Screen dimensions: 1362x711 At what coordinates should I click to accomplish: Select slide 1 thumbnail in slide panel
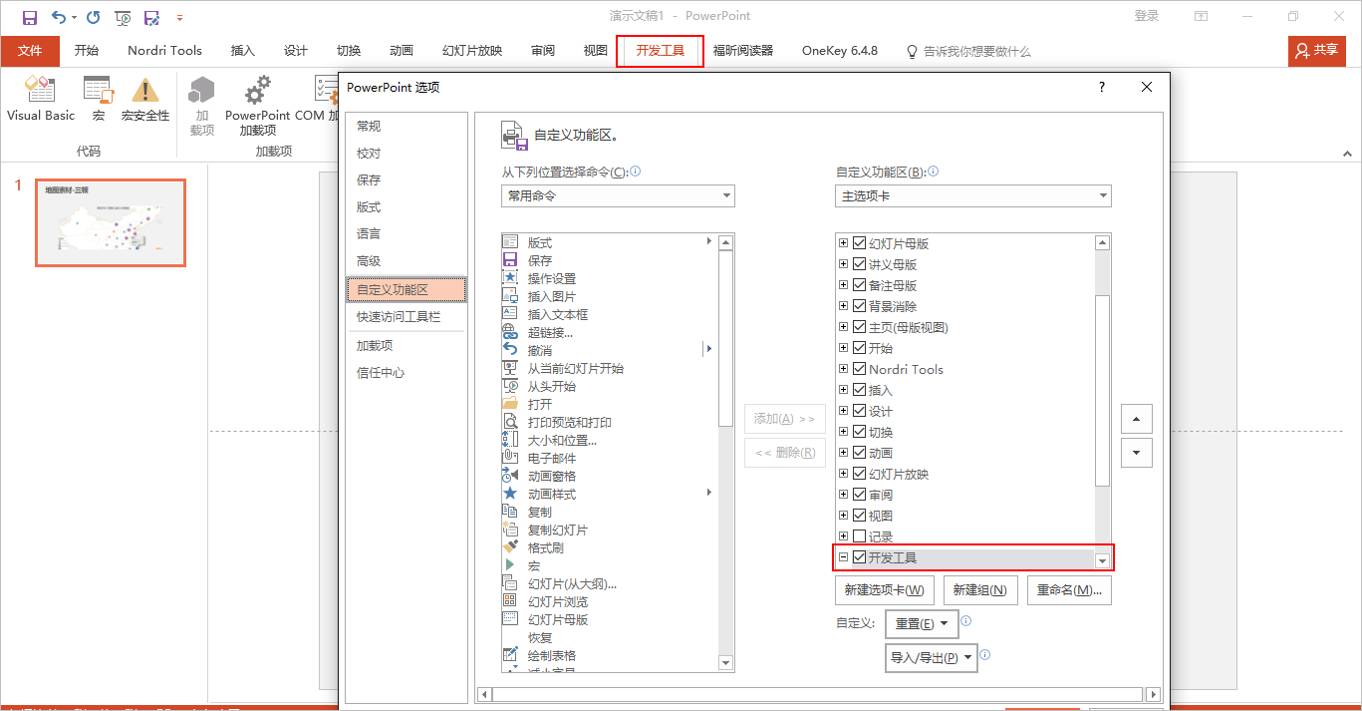pyautogui.click(x=110, y=223)
